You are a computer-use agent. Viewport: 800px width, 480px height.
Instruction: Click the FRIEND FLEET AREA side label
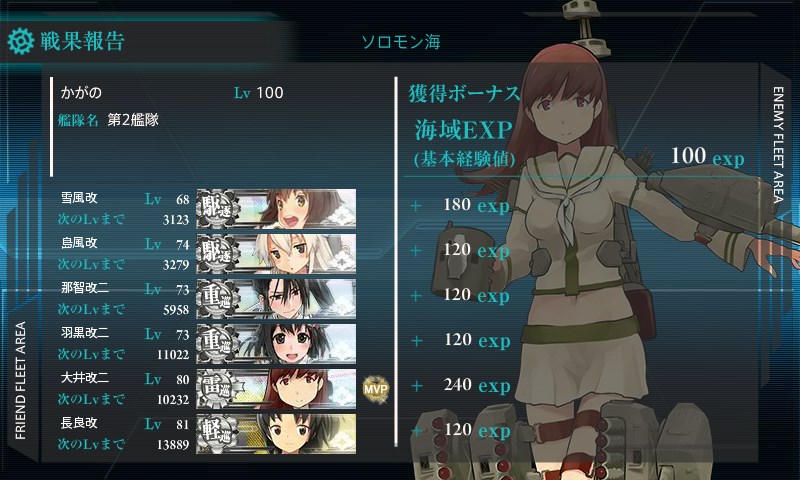click(20, 381)
